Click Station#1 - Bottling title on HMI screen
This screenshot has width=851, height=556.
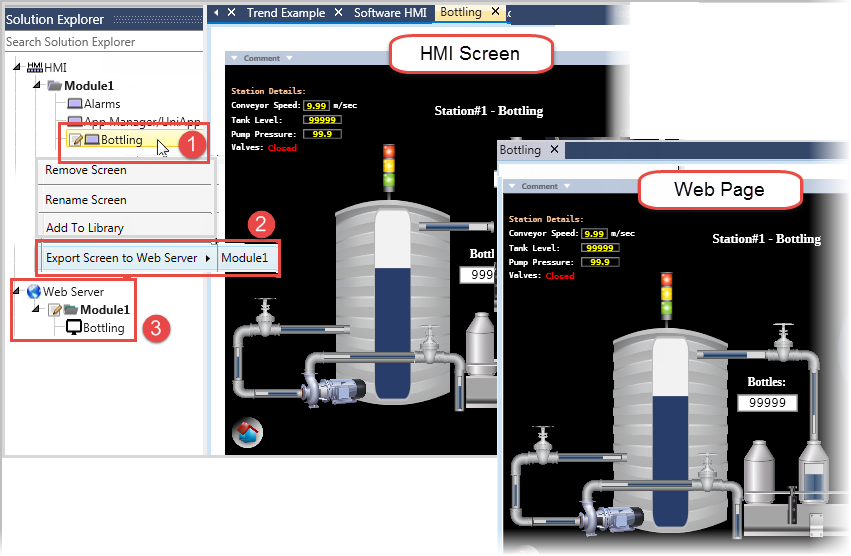pos(488,111)
